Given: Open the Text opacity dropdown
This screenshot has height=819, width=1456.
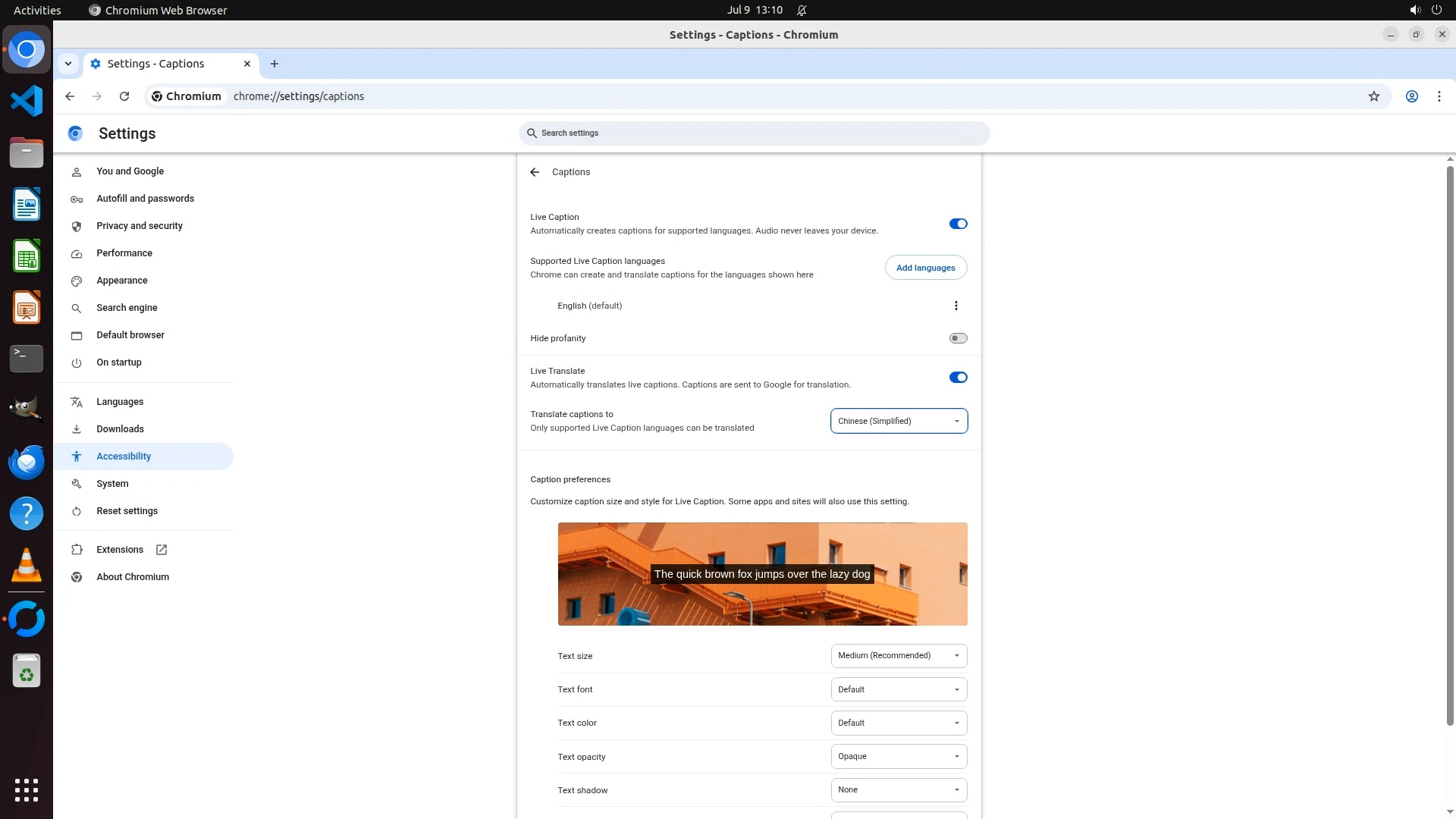Looking at the screenshot, I should 899,757.
